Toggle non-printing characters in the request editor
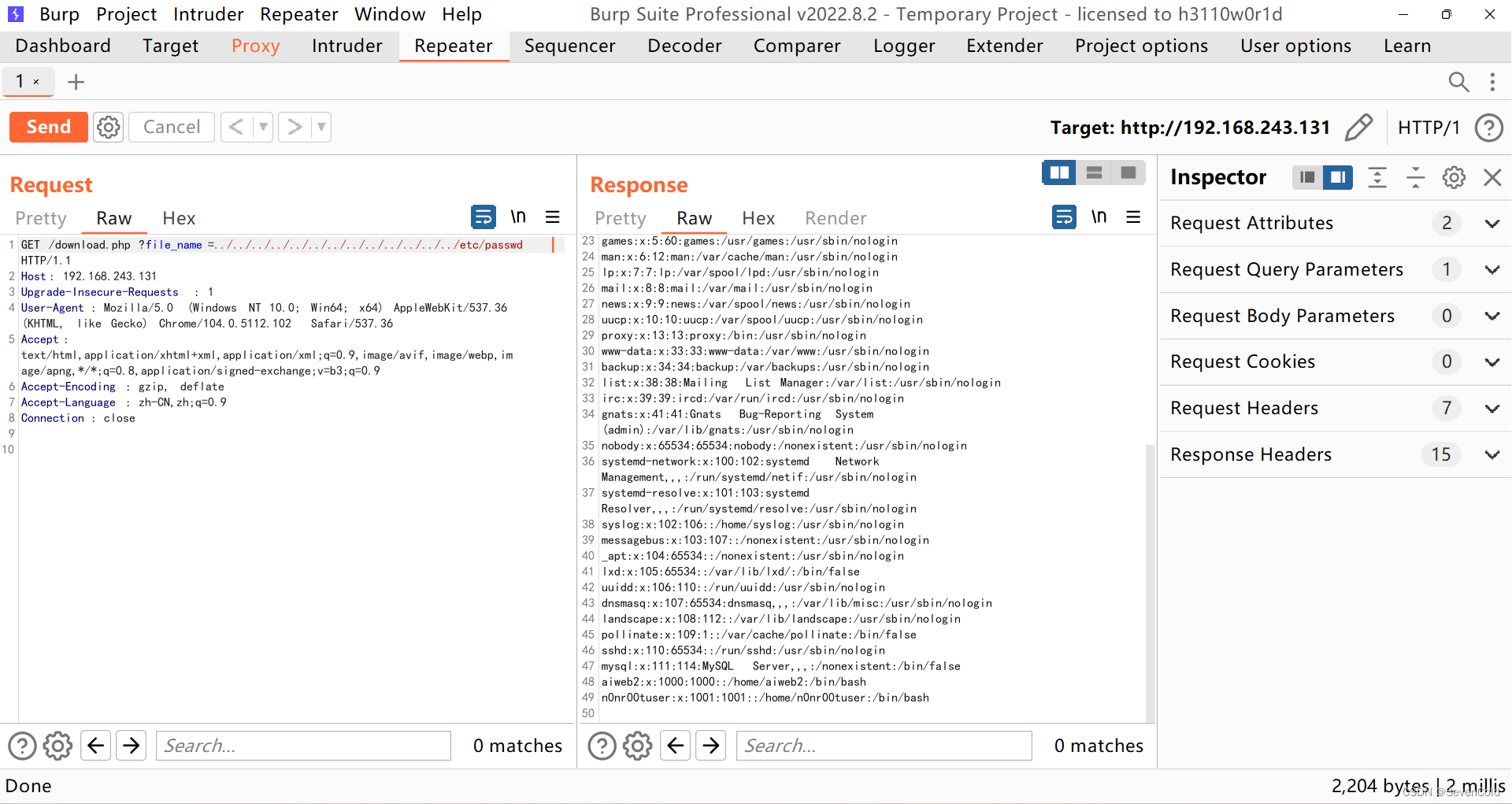The image size is (1512, 804). coord(518,217)
